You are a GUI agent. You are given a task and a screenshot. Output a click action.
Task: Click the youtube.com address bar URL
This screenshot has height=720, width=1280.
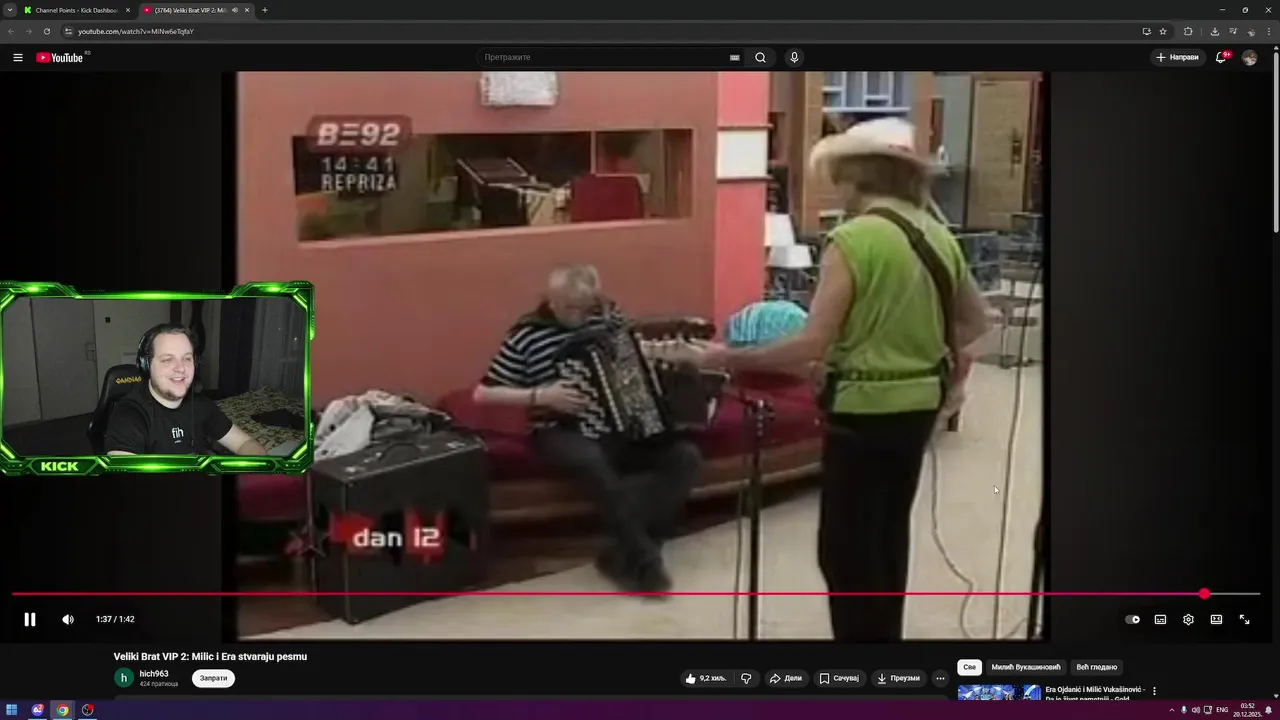[136, 31]
